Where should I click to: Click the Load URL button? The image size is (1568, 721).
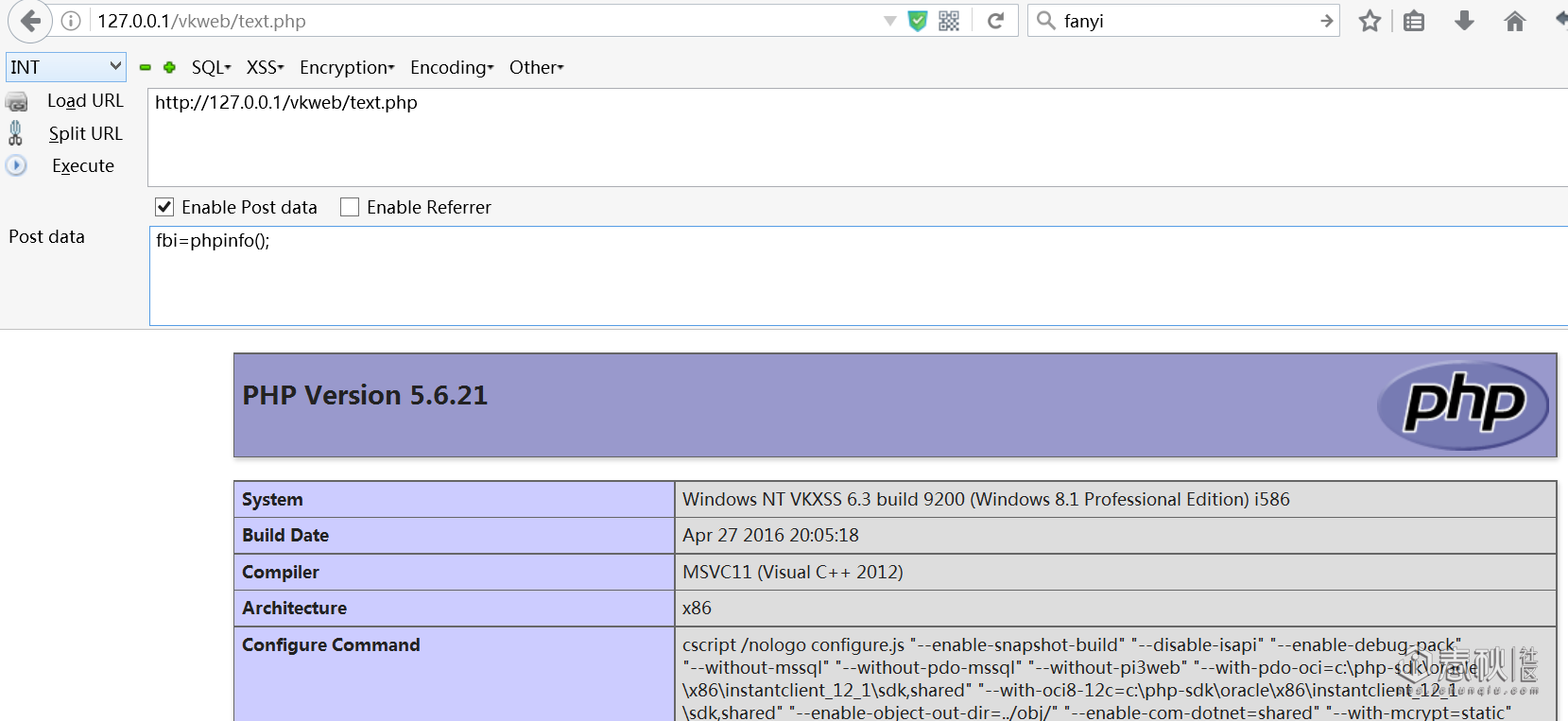tap(85, 101)
